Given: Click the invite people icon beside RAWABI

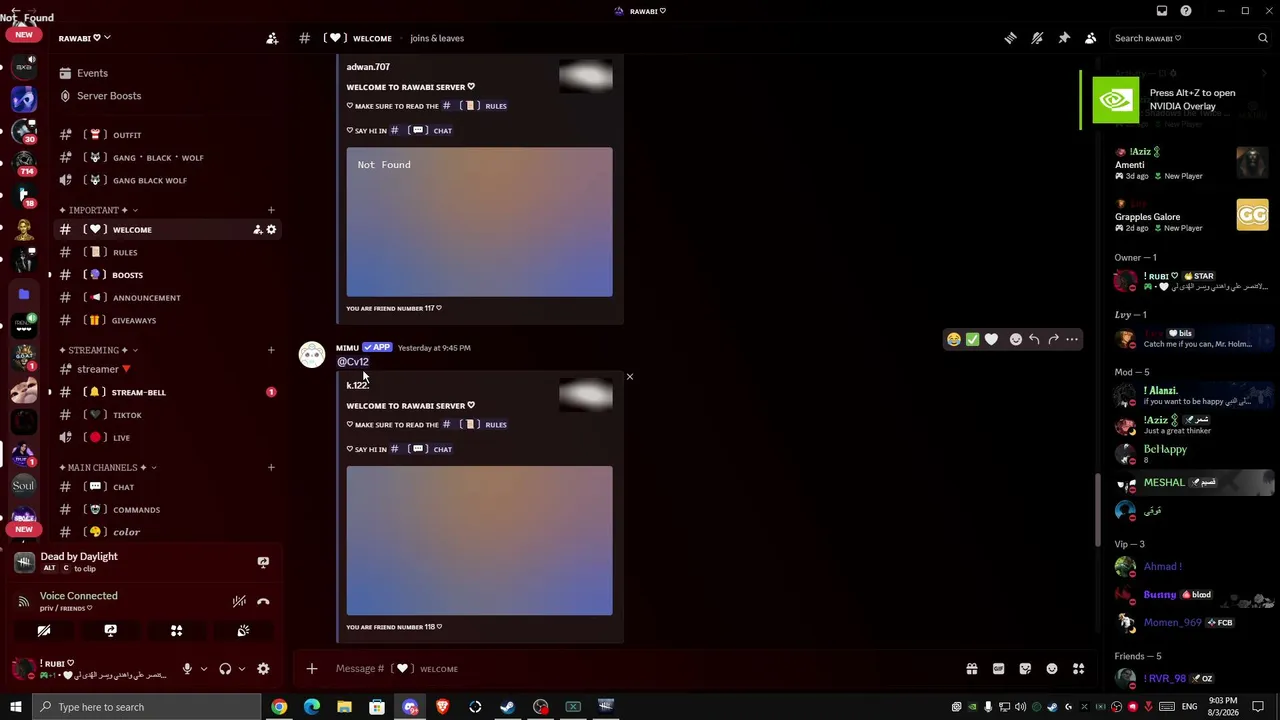Looking at the screenshot, I should coord(272,38).
